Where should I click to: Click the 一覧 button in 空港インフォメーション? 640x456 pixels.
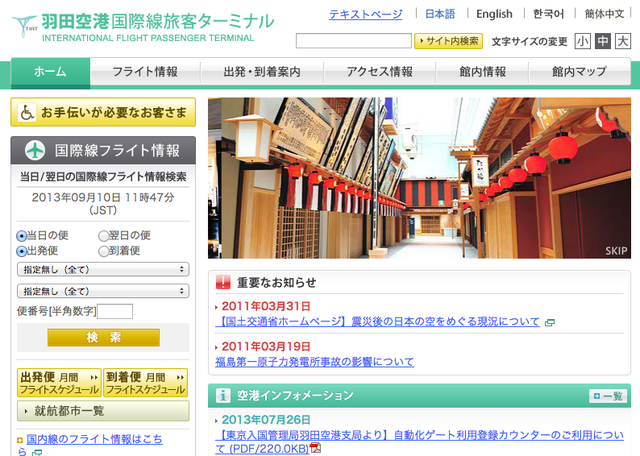[x=607, y=396]
